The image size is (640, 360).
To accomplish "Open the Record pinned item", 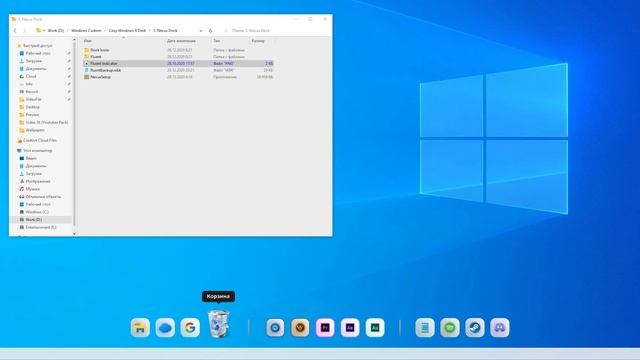I will click(x=31, y=92).
